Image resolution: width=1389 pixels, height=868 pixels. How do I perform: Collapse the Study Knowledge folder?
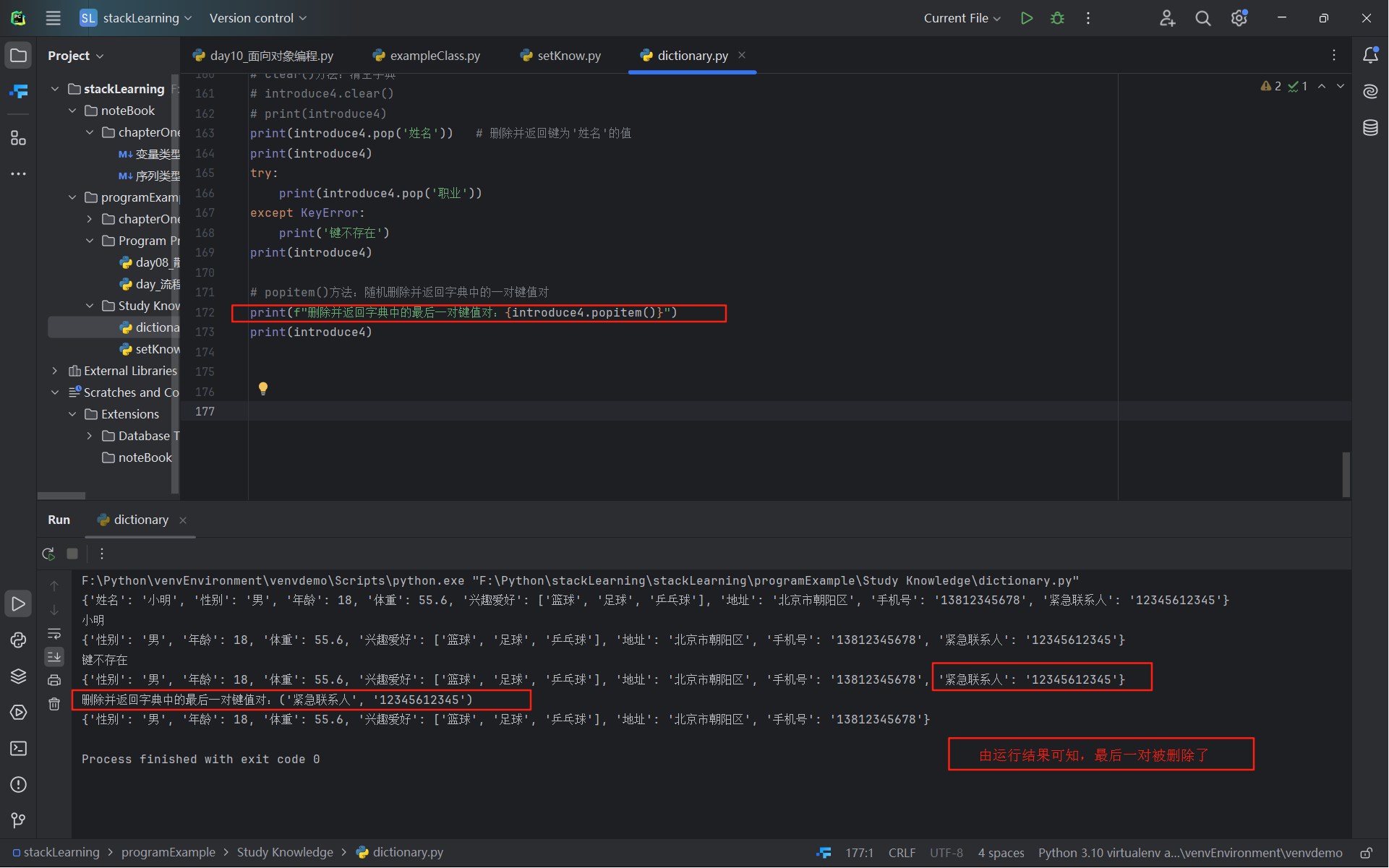coord(90,306)
